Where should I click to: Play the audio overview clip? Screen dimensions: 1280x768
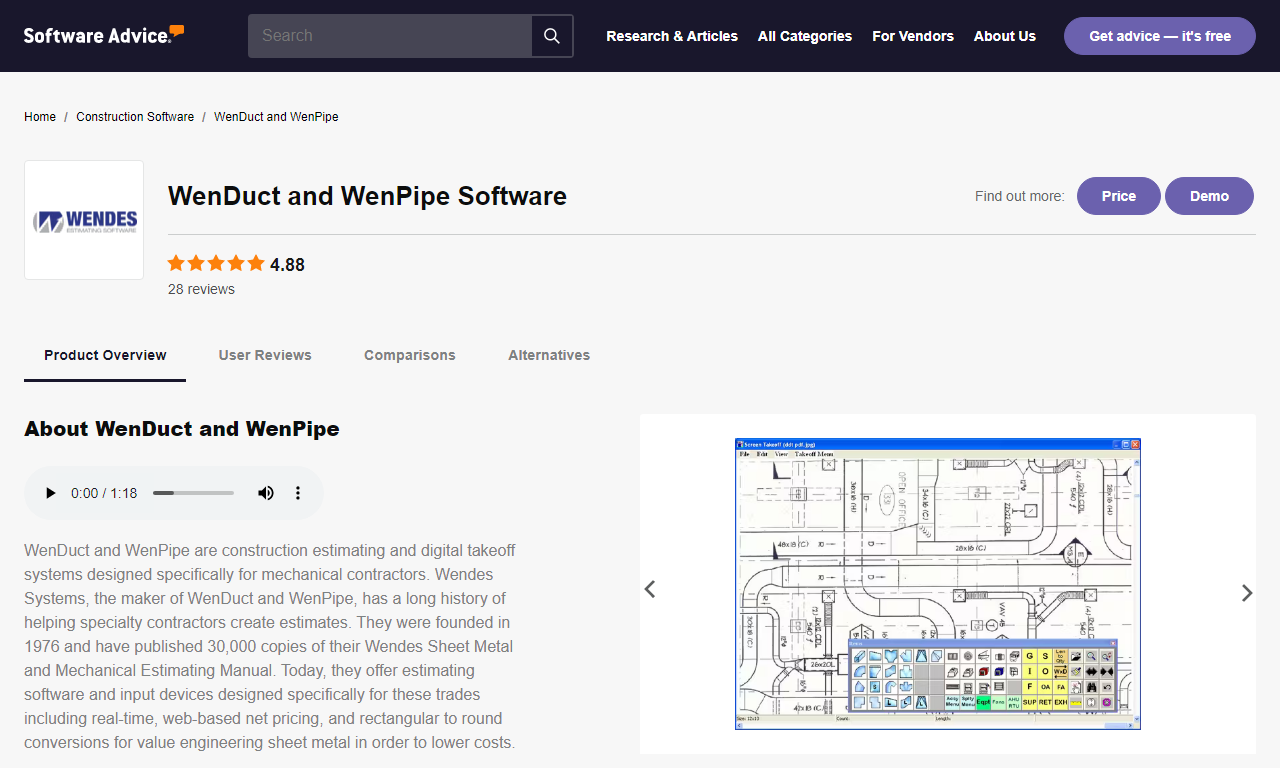[50, 493]
